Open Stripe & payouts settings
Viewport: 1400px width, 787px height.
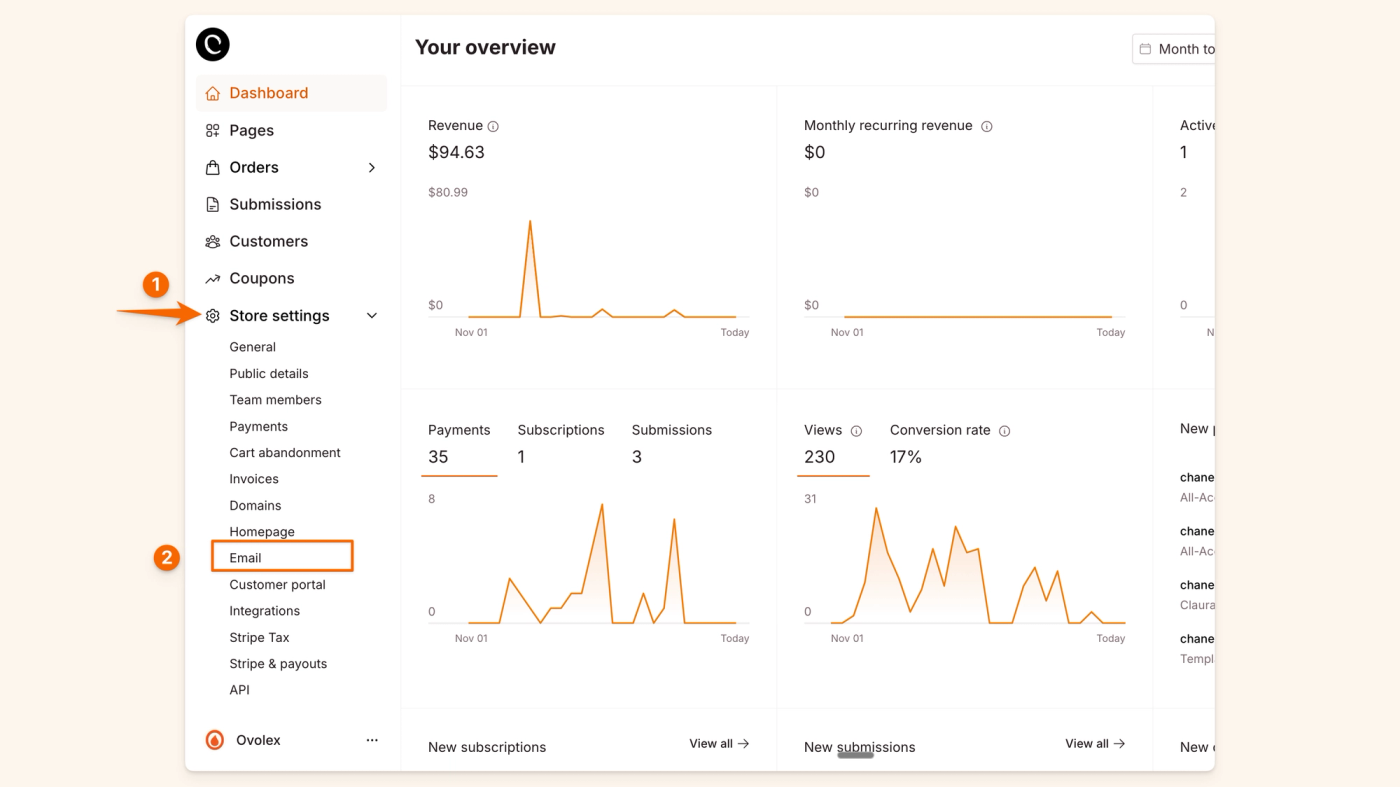pyautogui.click(x=278, y=664)
